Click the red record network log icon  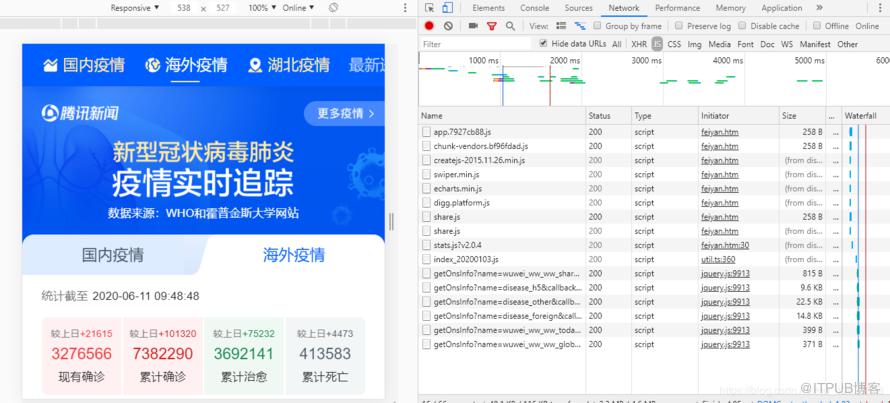[x=429, y=26]
